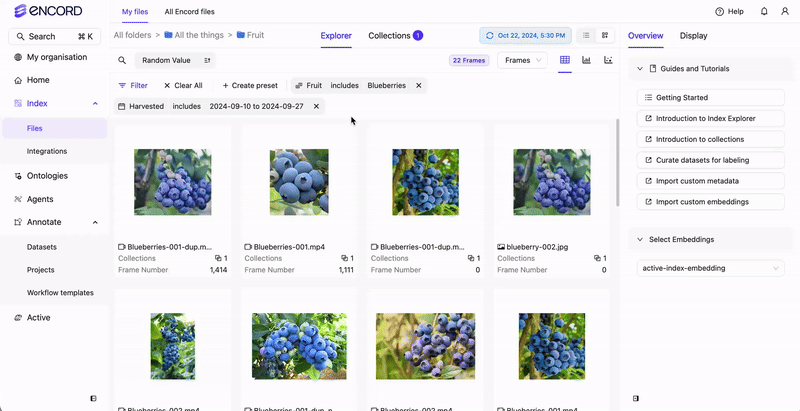Viewport: 800px width, 411px height.
Task: Collapse Guides and Tutorials section
Action: click(x=640, y=69)
